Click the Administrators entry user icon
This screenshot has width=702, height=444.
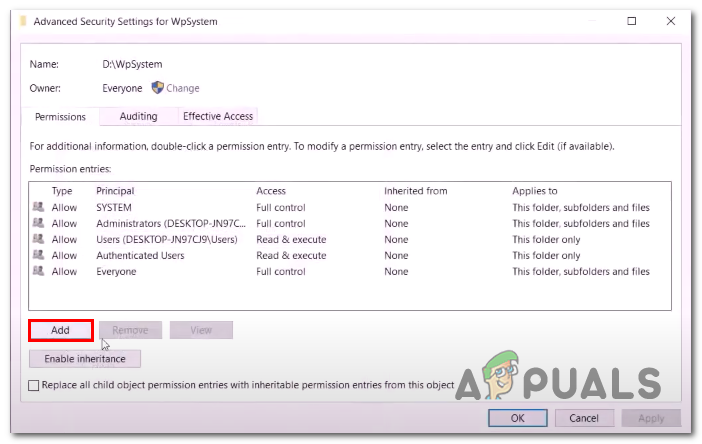(38, 224)
